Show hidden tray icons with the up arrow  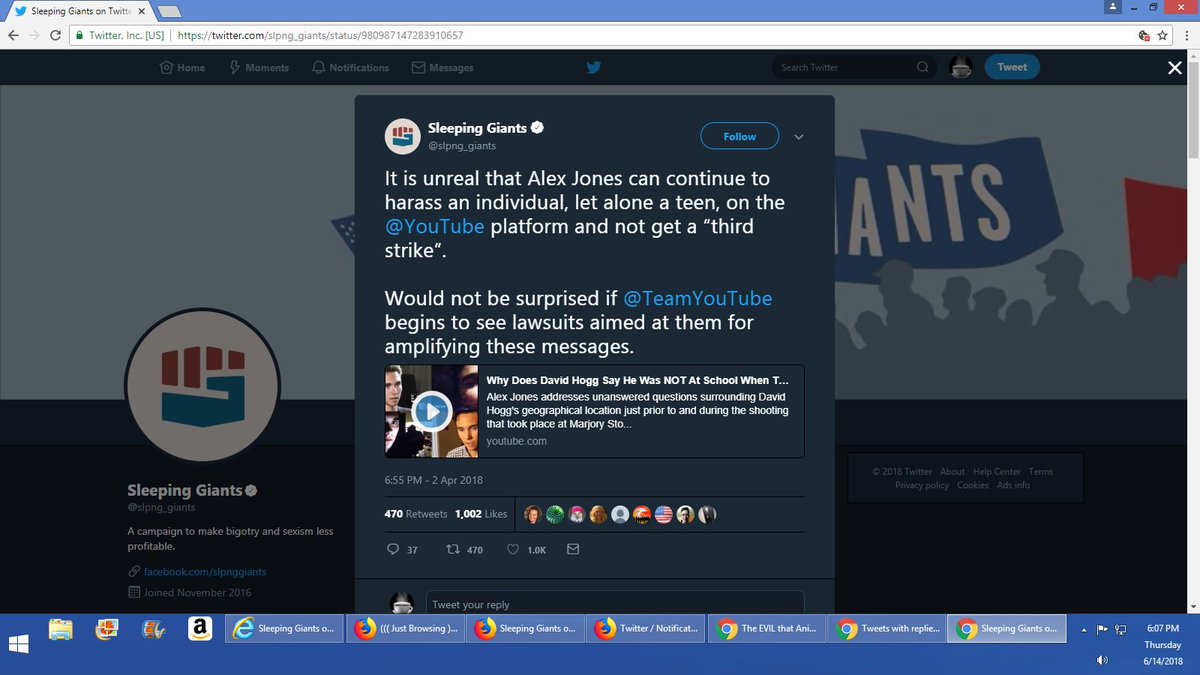click(x=1082, y=629)
